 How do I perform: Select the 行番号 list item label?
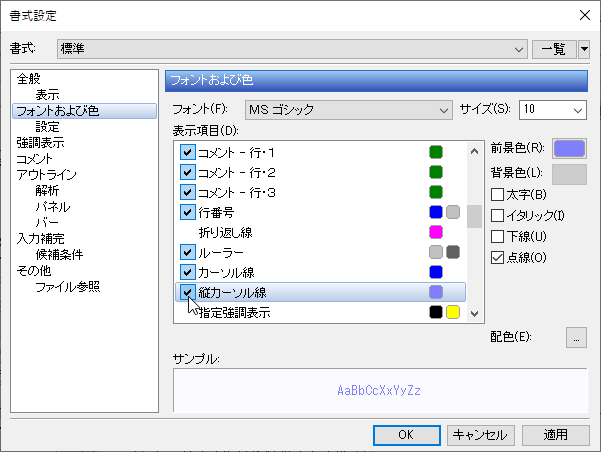tap(216, 212)
